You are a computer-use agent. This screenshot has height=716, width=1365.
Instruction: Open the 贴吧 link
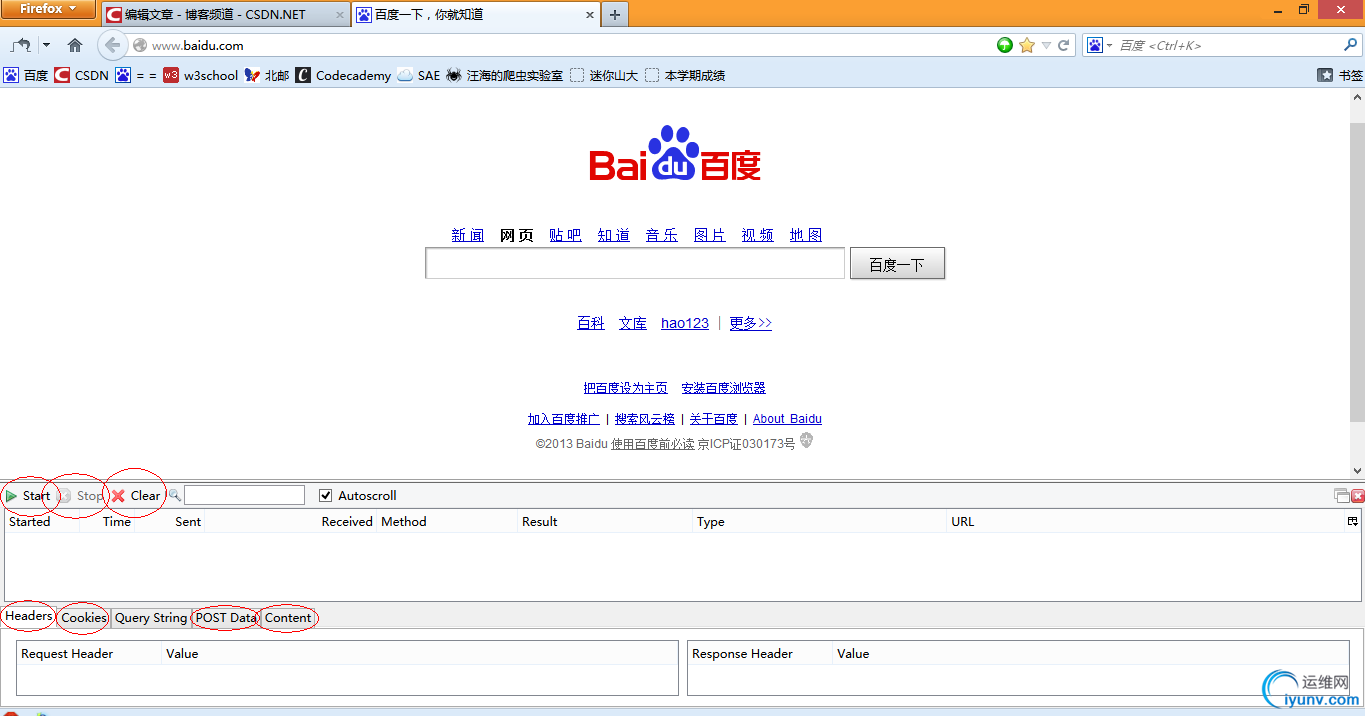(x=565, y=235)
